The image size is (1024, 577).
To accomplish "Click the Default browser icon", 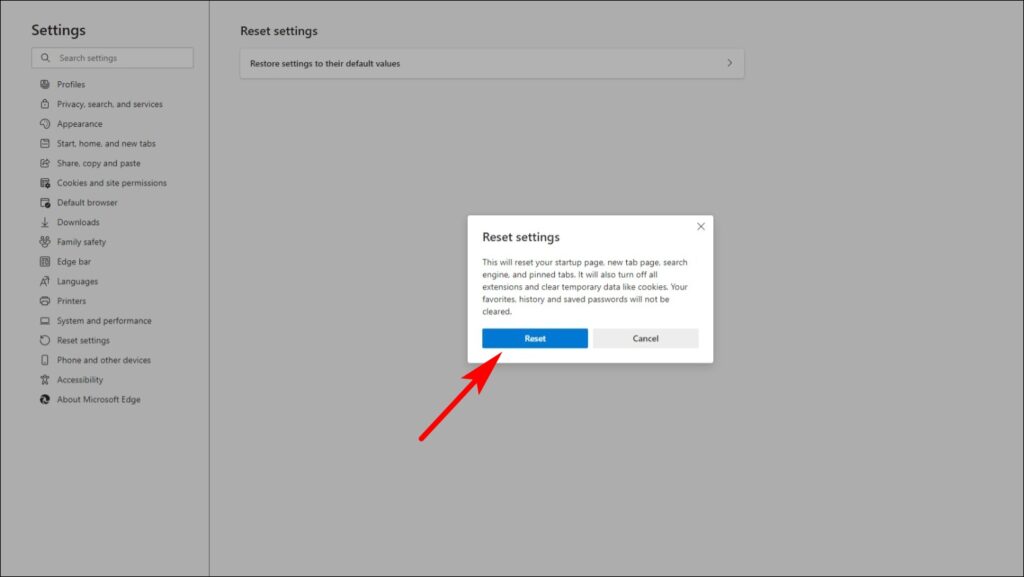I will click(x=44, y=202).
